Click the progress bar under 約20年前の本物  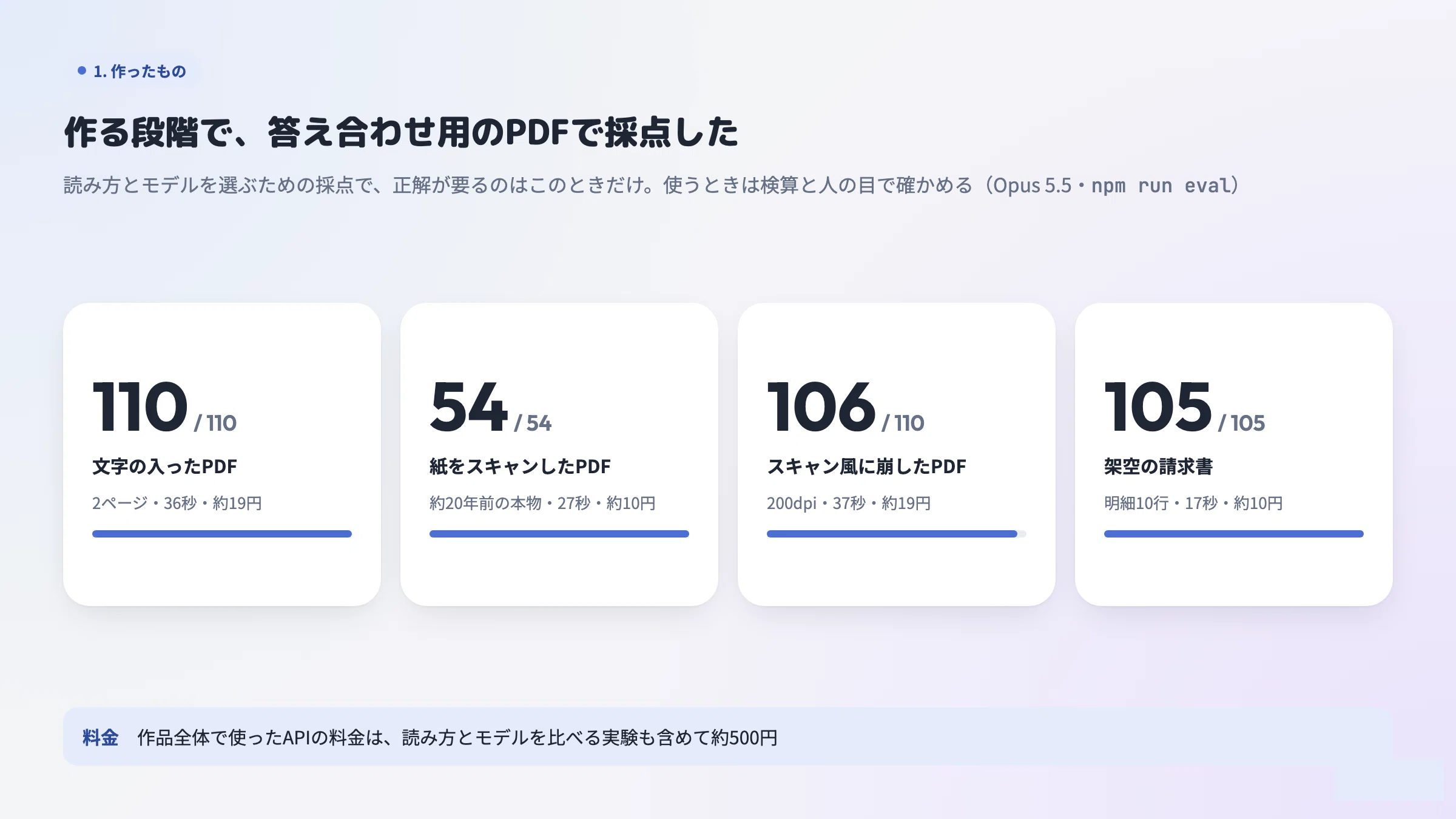coord(559,534)
